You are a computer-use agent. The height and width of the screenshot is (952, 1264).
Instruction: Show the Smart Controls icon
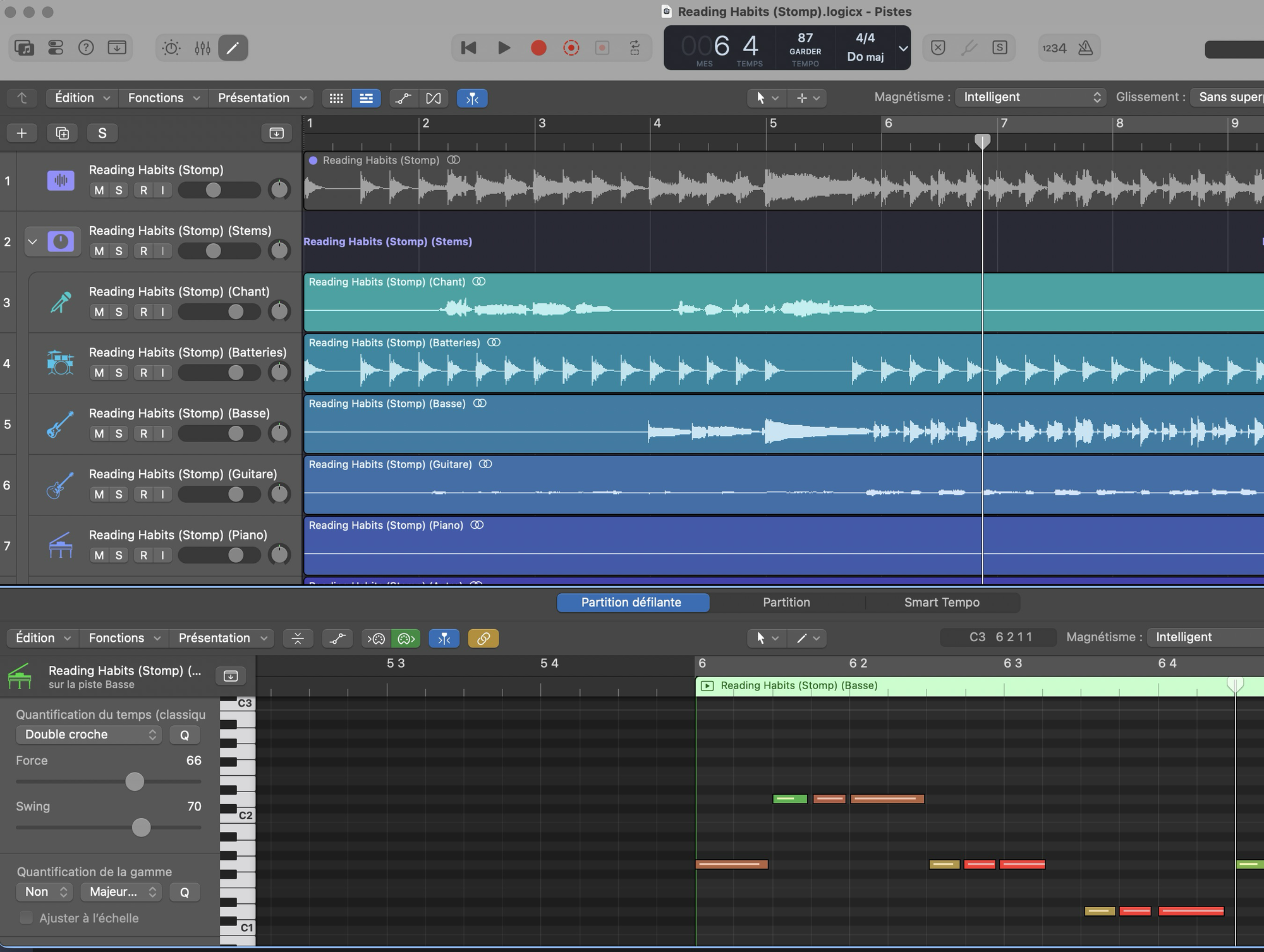pyautogui.click(x=171, y=47)
